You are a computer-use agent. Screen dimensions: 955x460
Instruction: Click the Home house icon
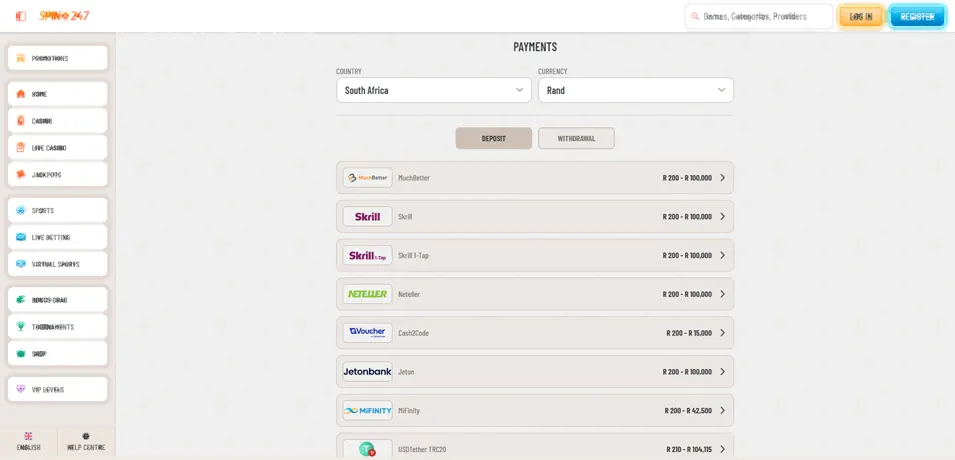tap(21, 94)
